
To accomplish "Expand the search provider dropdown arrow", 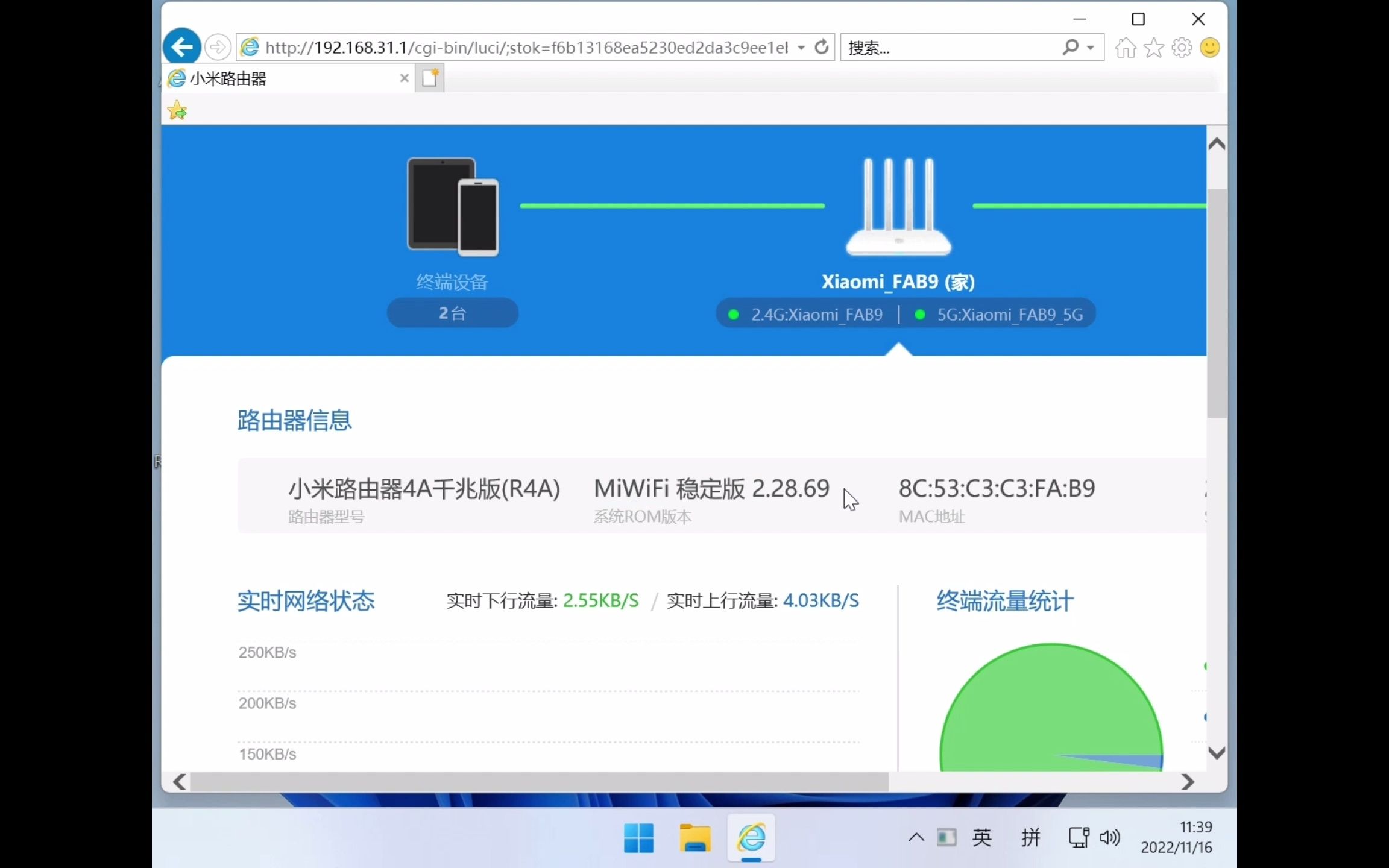I will click(1090, 48).
